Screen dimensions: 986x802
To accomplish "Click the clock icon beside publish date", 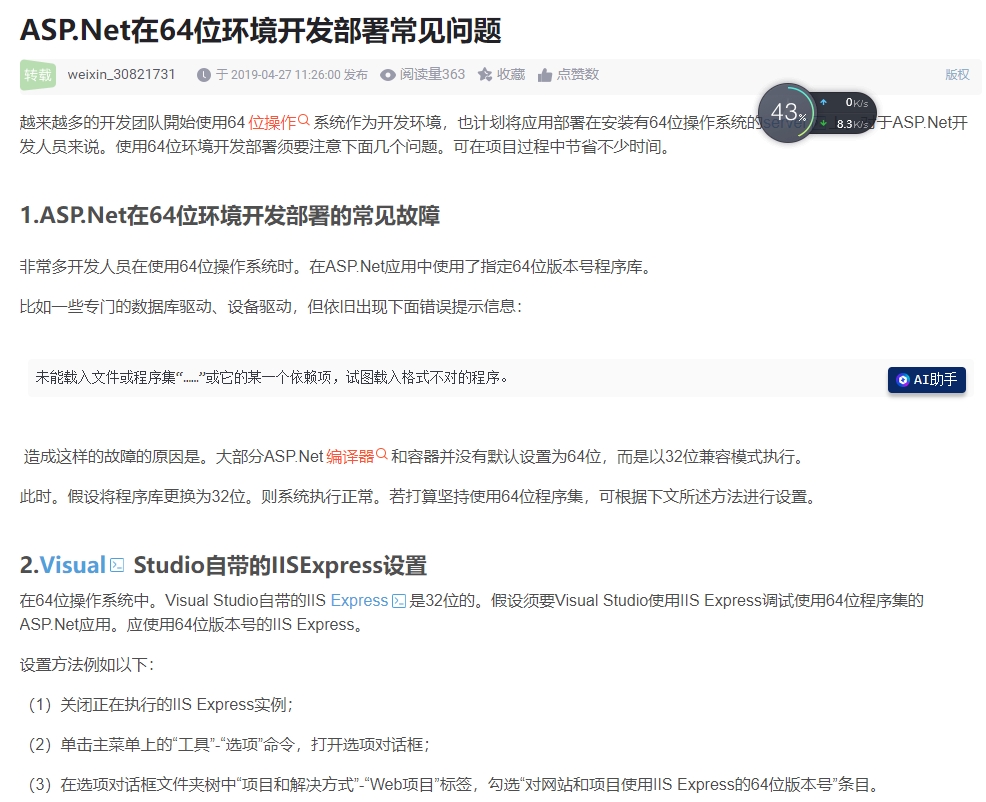I will tap(204, 75).
